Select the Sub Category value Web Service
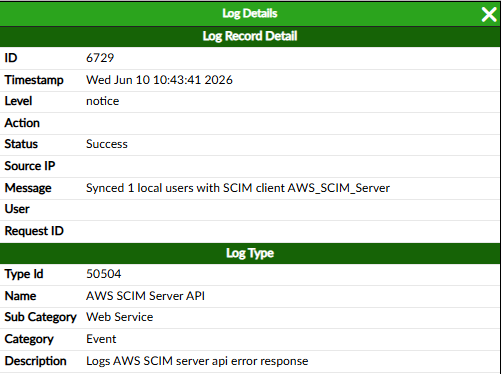The image size is (502, 374). click(119, 317)
